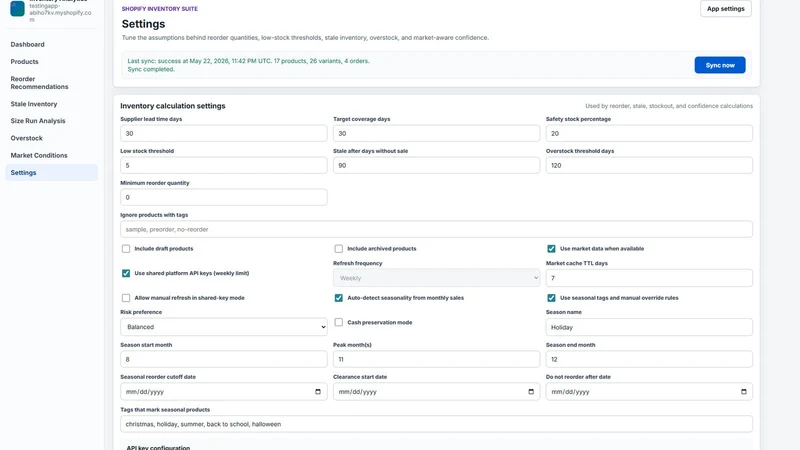Toggle Use shared platform API keys checkbox
The height and width of the screenshot is (450, 800).
pyautogui.click(x=126, y=273)
